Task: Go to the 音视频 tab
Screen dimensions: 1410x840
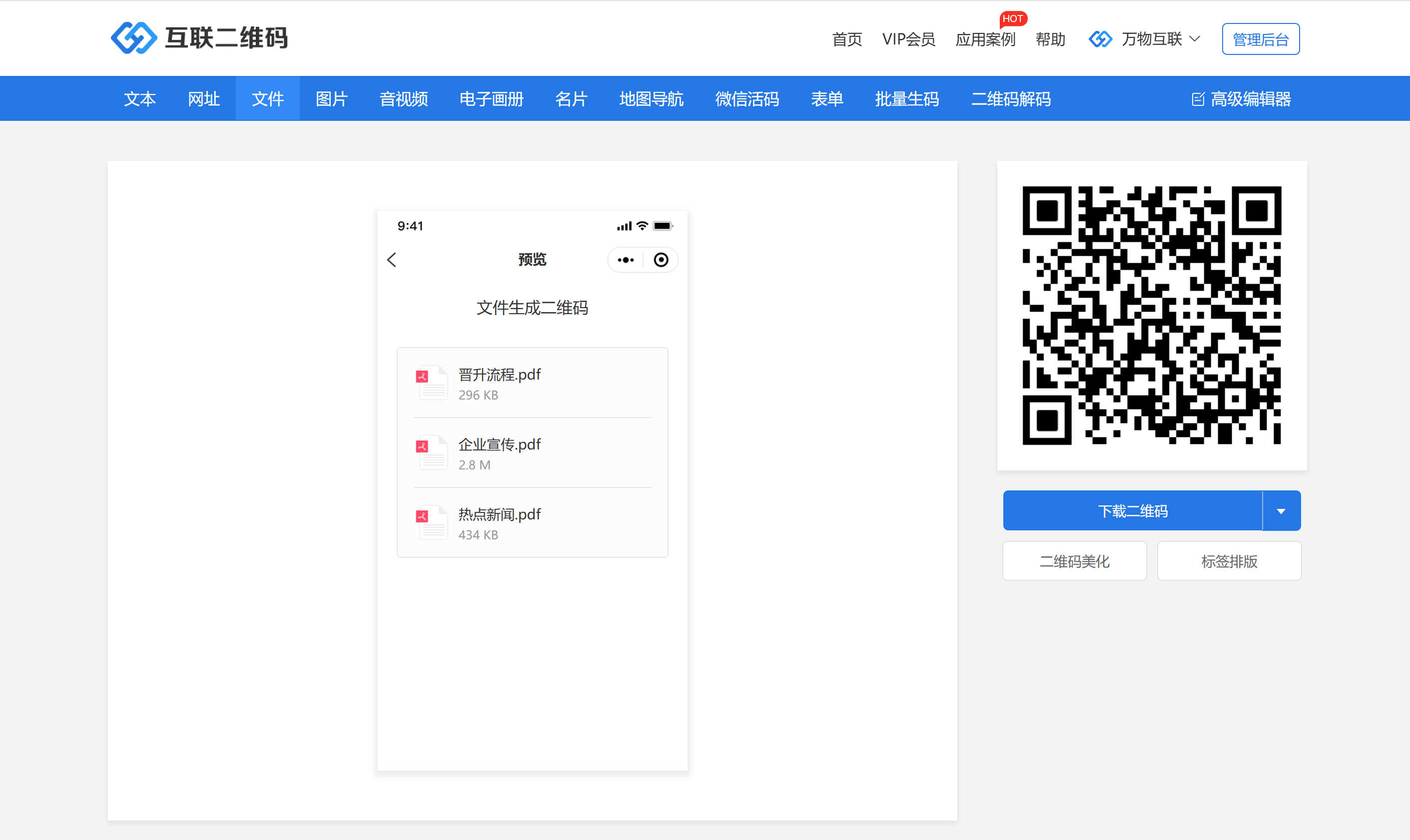Action: tap(404, 98)
